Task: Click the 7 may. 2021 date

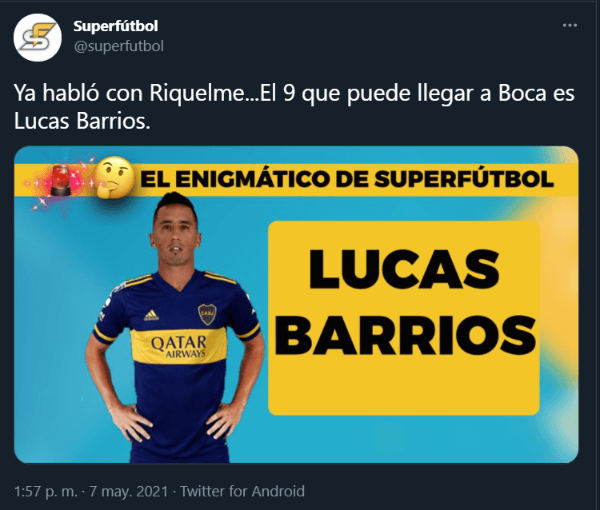Action: pyautogui.click(x=129, y=491)
